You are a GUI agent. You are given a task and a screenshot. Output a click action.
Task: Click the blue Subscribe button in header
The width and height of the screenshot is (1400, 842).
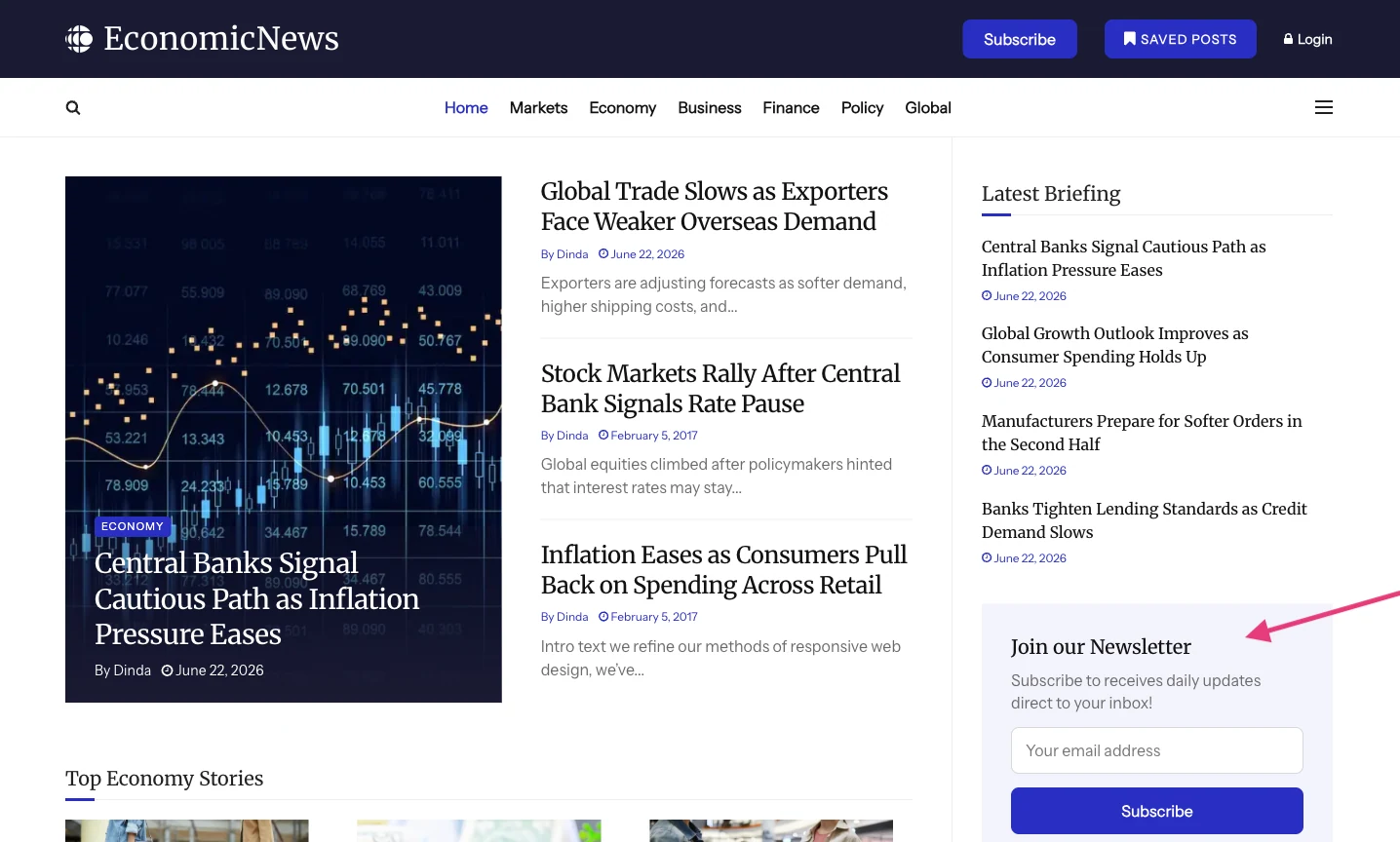1020,39
